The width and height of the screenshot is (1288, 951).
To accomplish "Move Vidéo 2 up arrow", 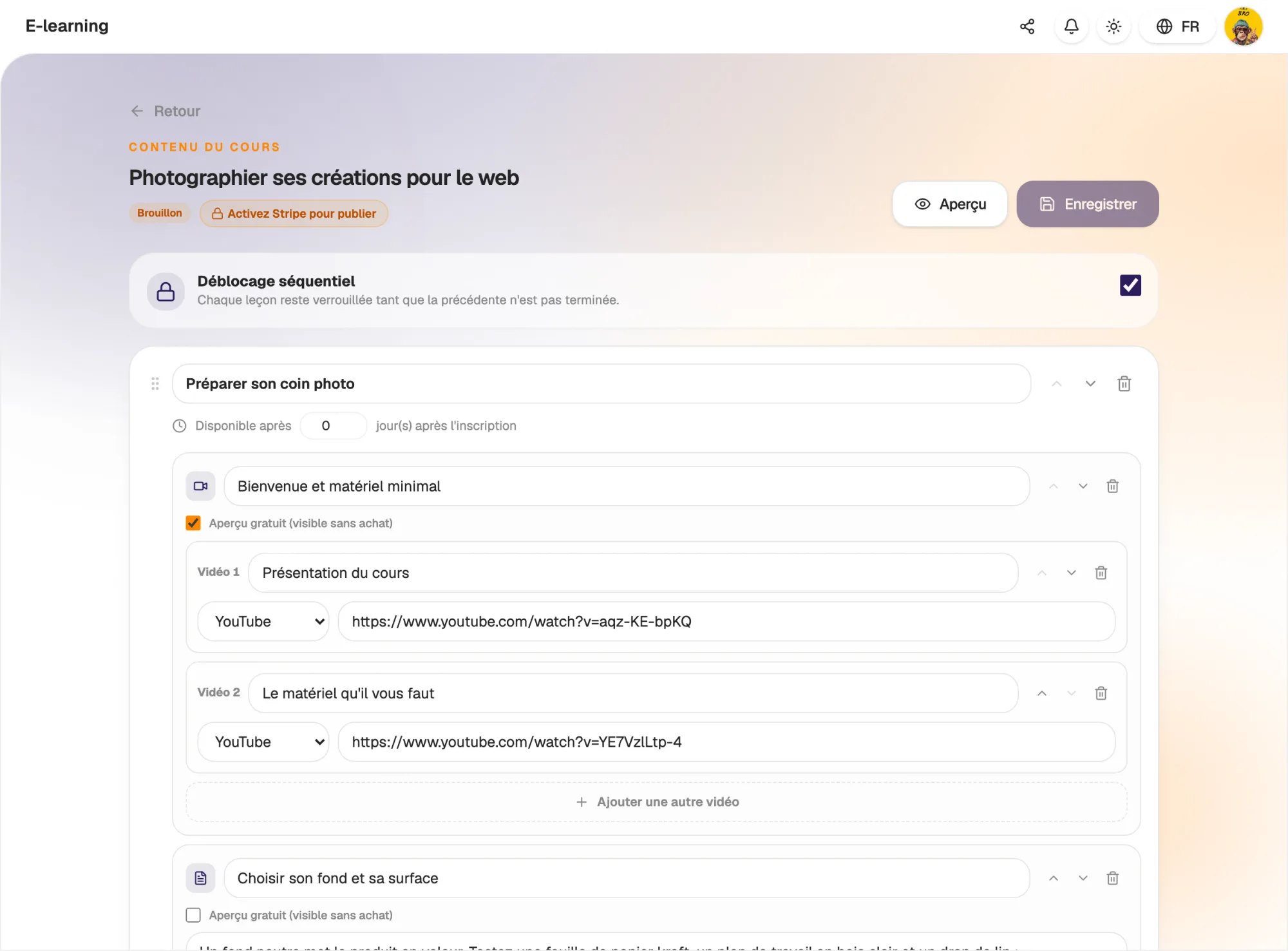I will [1042, 693].
